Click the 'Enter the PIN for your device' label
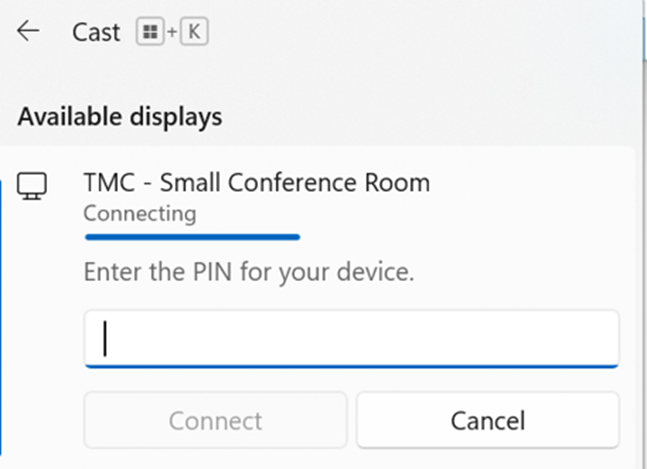The width and height of the screenshot is (647, 469). point(249,272)
